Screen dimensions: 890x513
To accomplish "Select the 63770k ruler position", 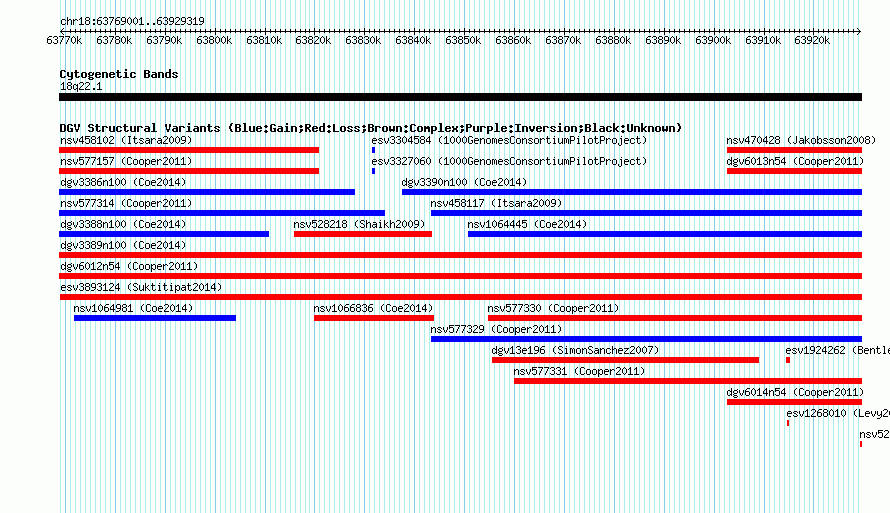I will pos(64,40).
